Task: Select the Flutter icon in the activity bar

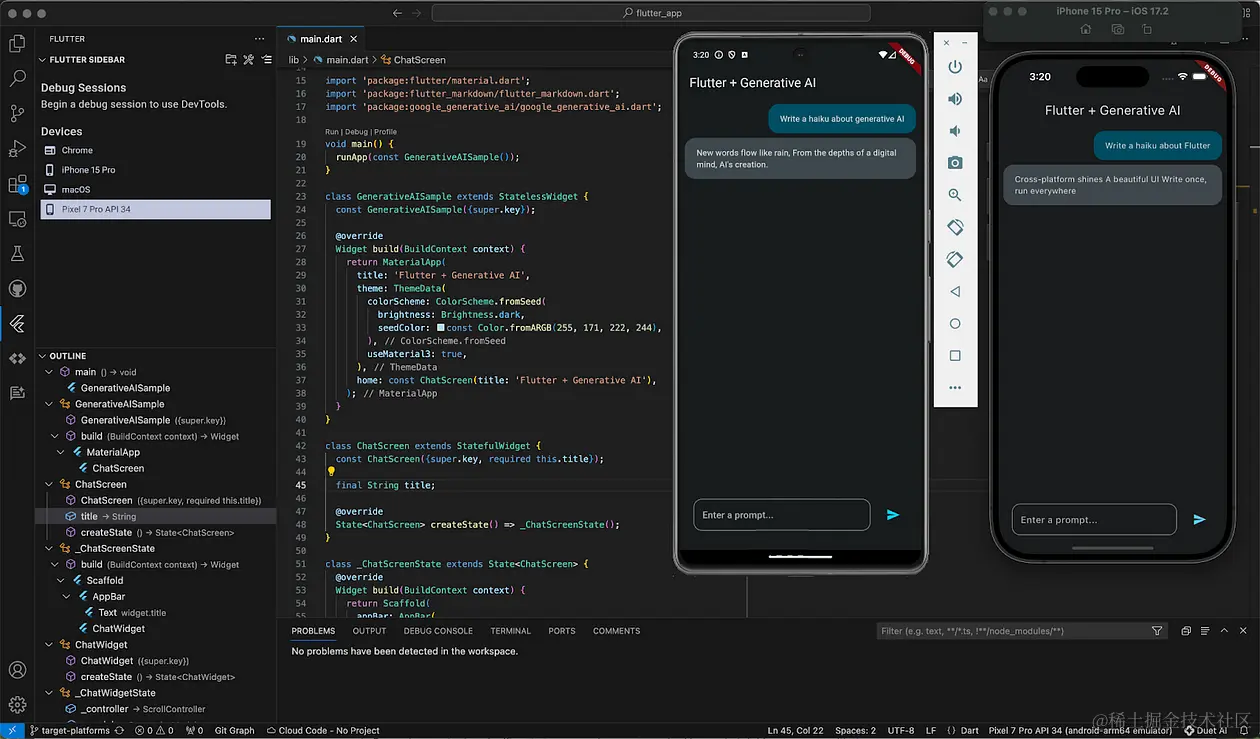Action: click(x=17, y=324)
